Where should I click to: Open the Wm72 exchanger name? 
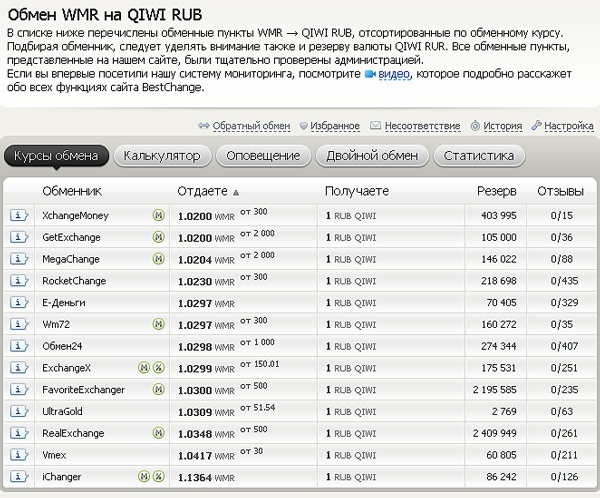point(56,325)
